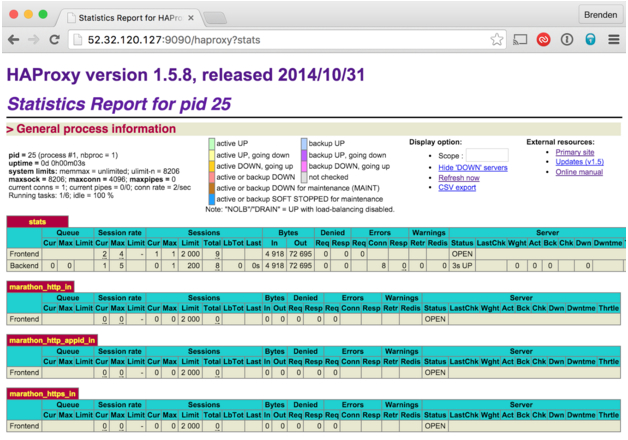Click the browser back arrow
Image resolution: width=628 pixels, height=440 pixels.
(14, 40)
